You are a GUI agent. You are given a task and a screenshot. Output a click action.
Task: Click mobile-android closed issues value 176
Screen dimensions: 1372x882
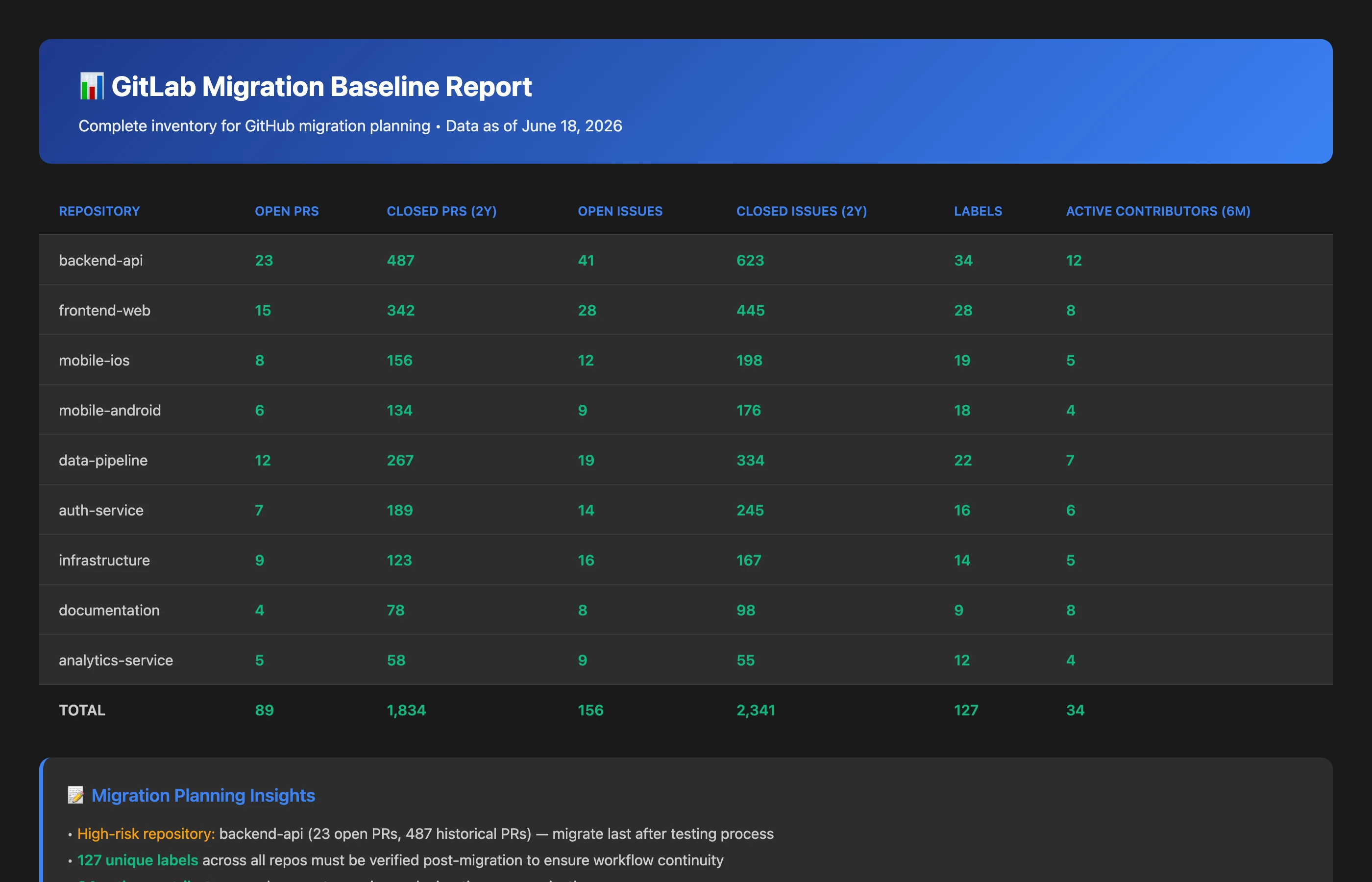point(748,410)
